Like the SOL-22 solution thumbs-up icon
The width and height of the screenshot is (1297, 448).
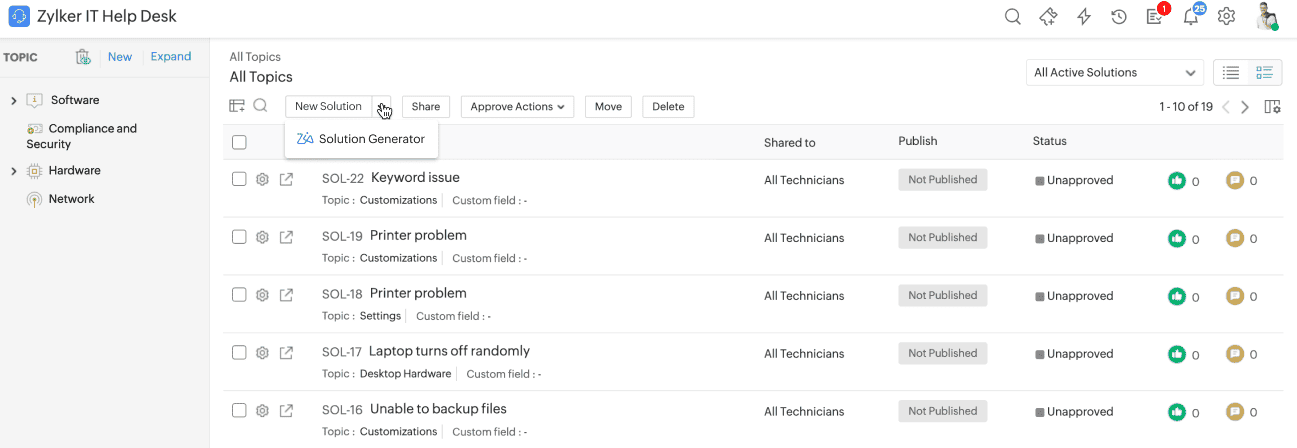click(x=1176, y=181)
